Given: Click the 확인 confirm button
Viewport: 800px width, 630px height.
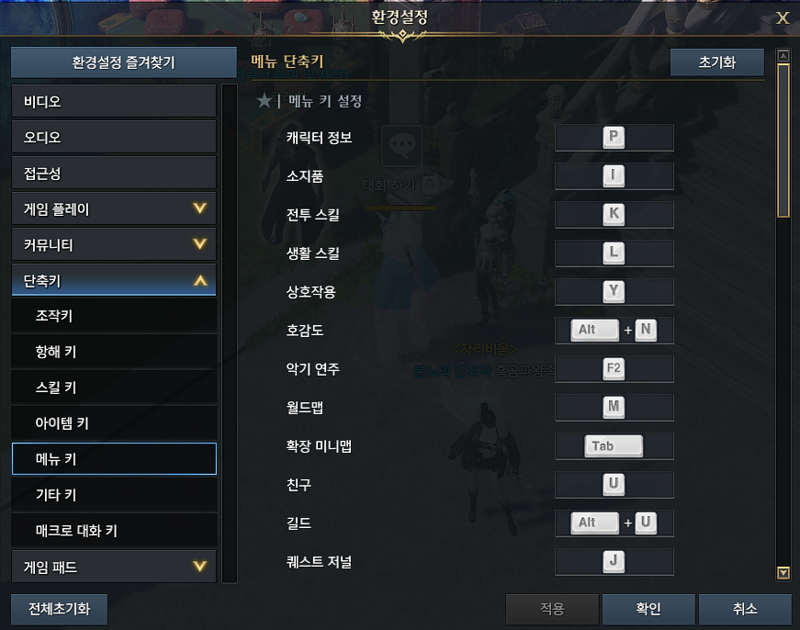Looking at the screenshot, I should pos(648,609).
